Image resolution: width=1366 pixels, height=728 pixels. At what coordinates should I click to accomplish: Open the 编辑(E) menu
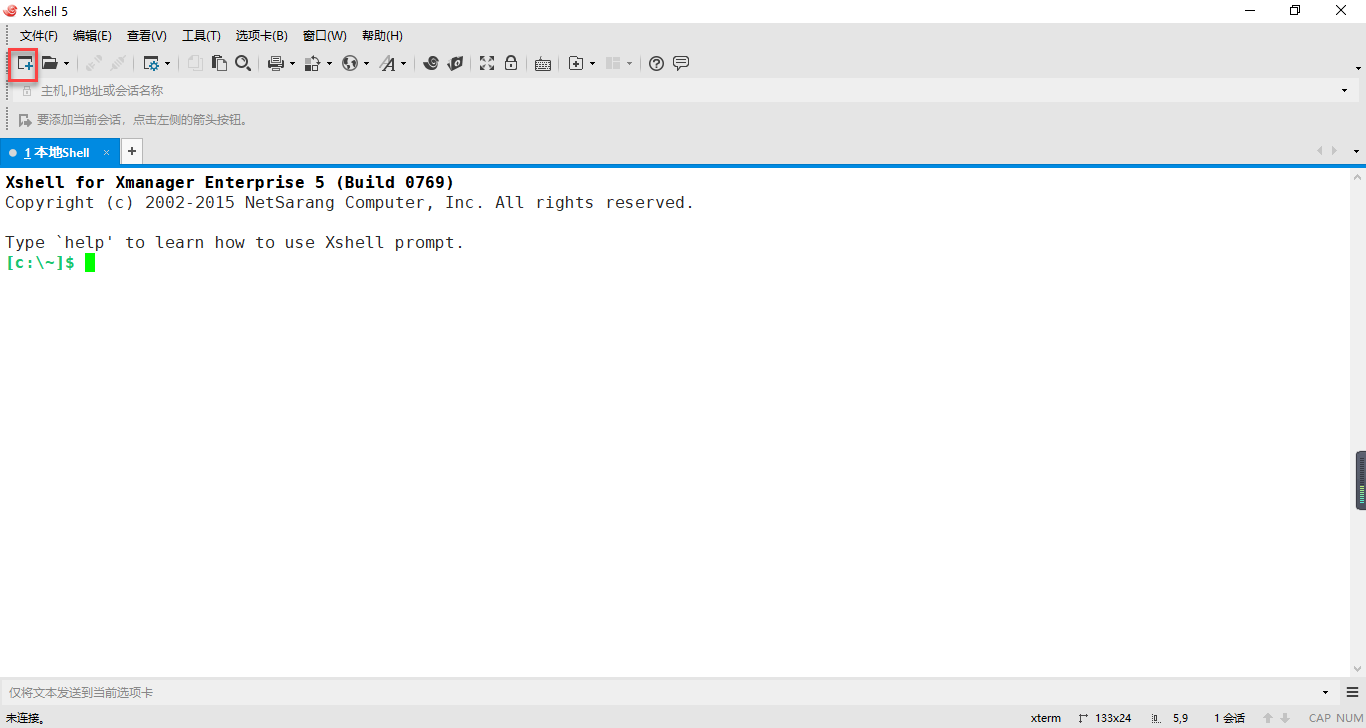click(92, 36)
